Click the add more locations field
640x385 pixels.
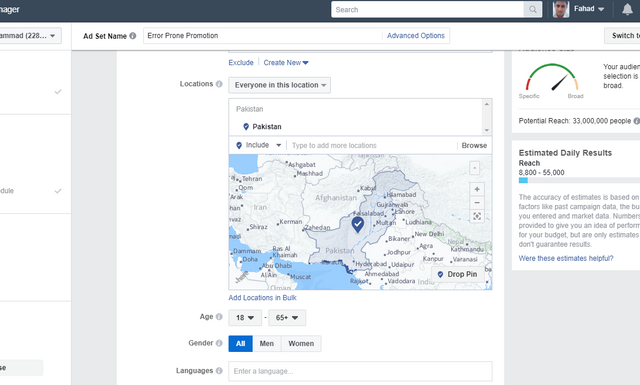[372, 145]
